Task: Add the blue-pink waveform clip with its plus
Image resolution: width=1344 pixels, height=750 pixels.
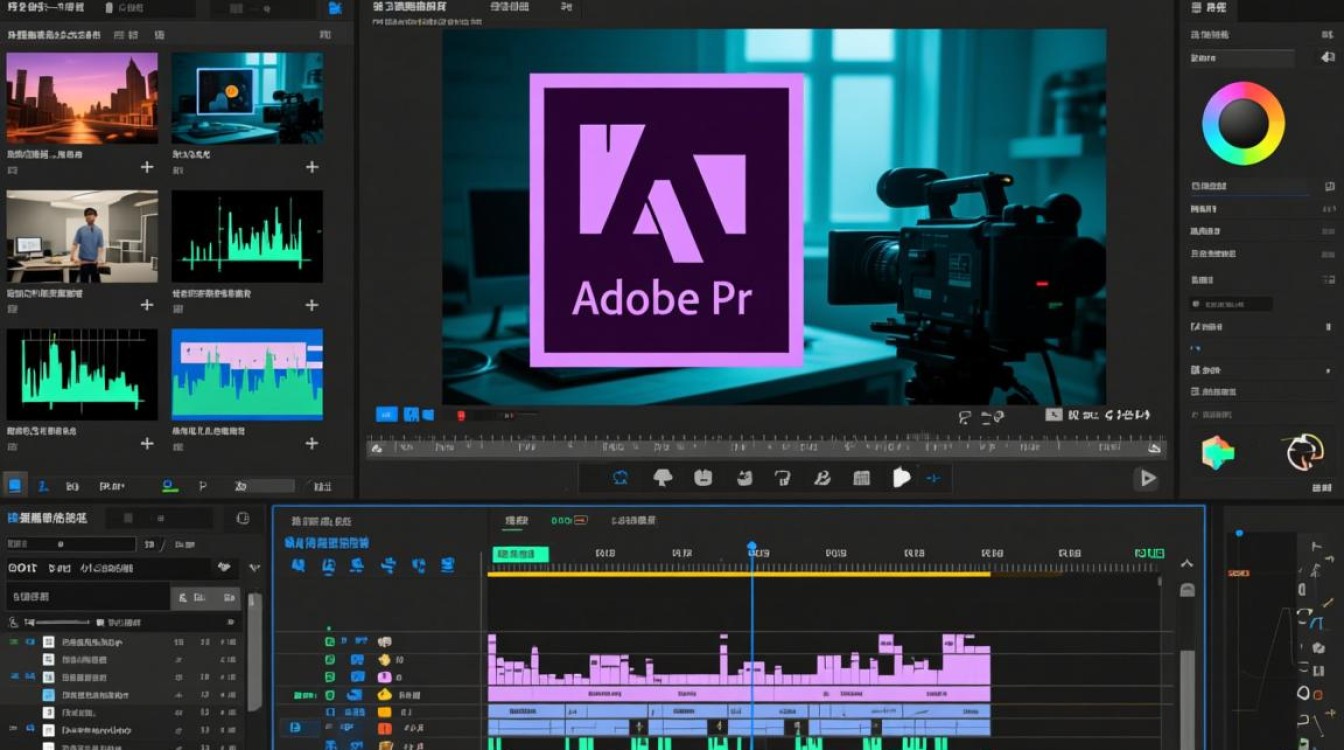Action: pos(312,443)
